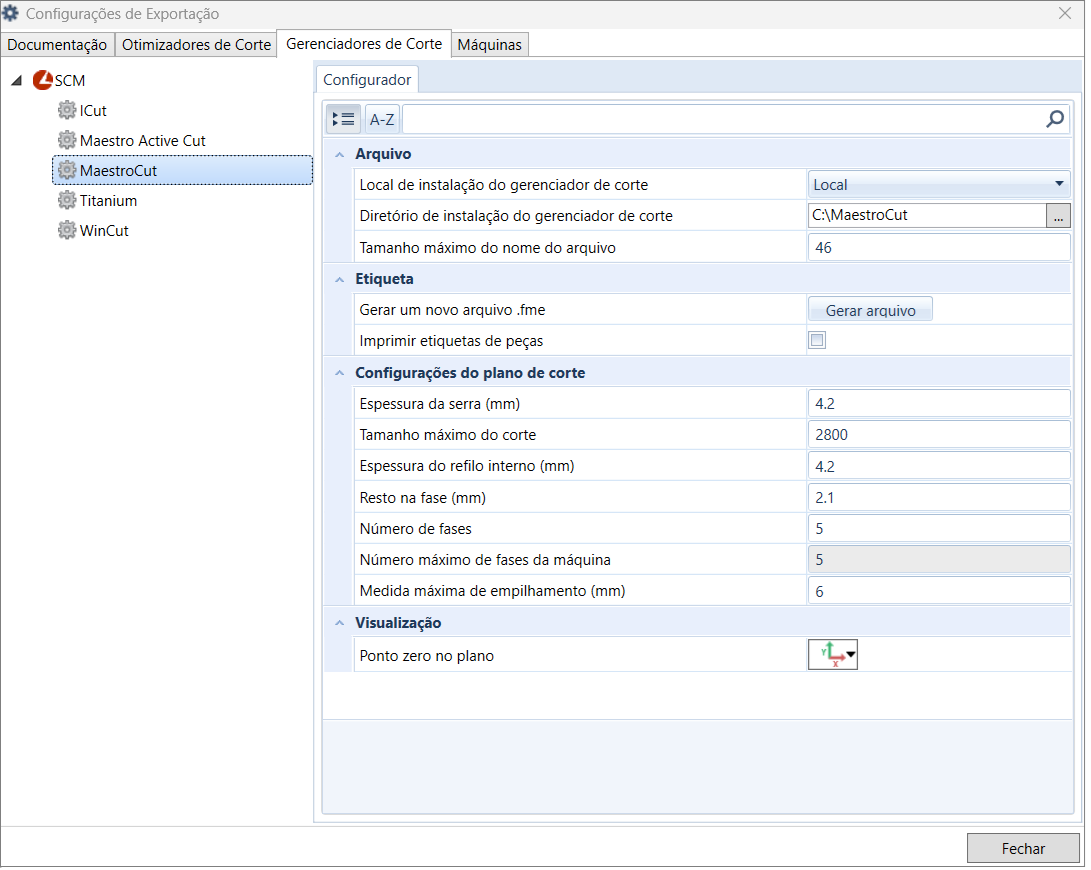This screenshot has height=870, width=1091.
Task: Click the gear icon beside Maestro Active Cut
Action: (x=67, y=140)
